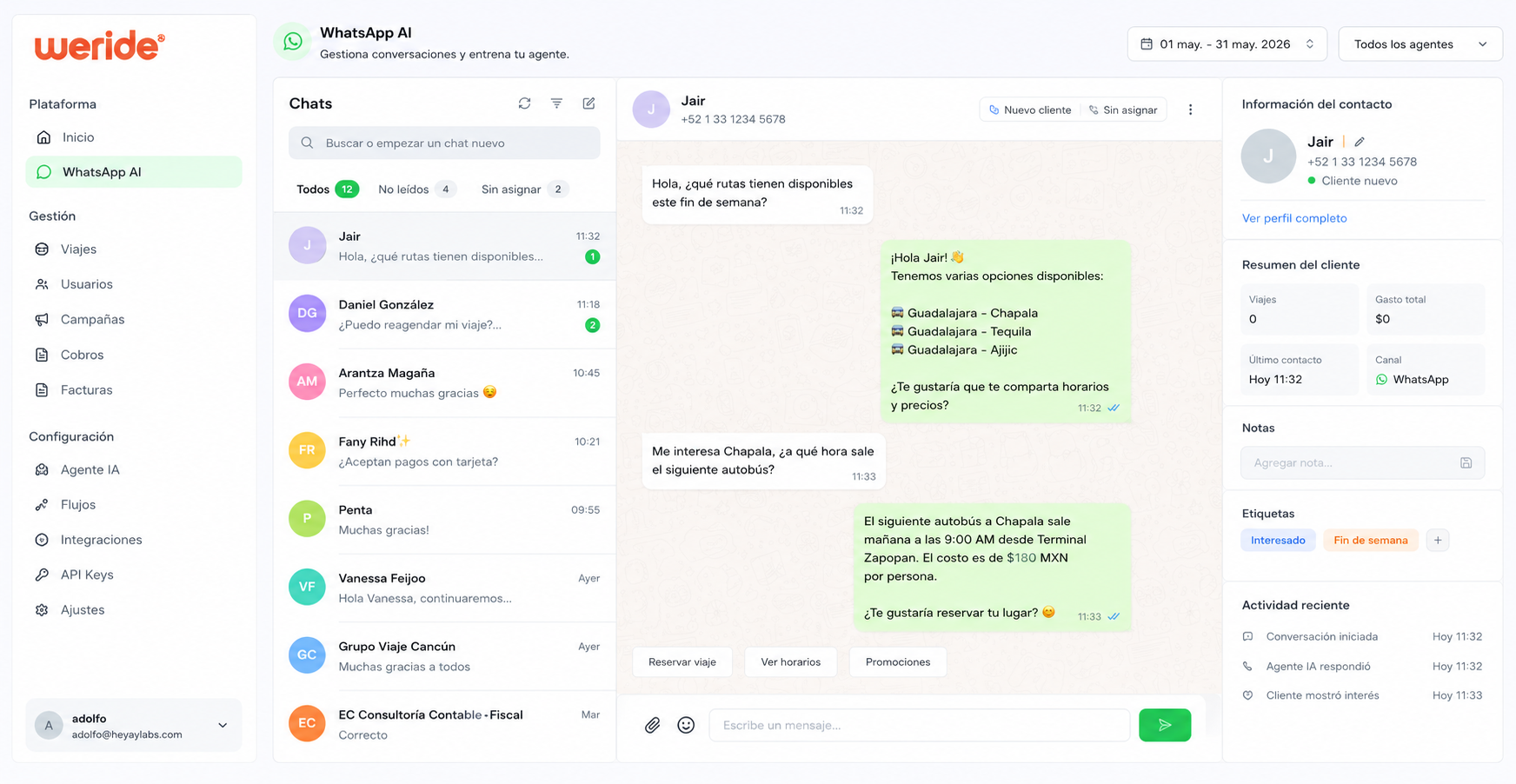Image resolution: width=1516 pixels, height=784 pixels.
Task: Switch to Sin asignar chats tab
Action: tap(524, 189)
